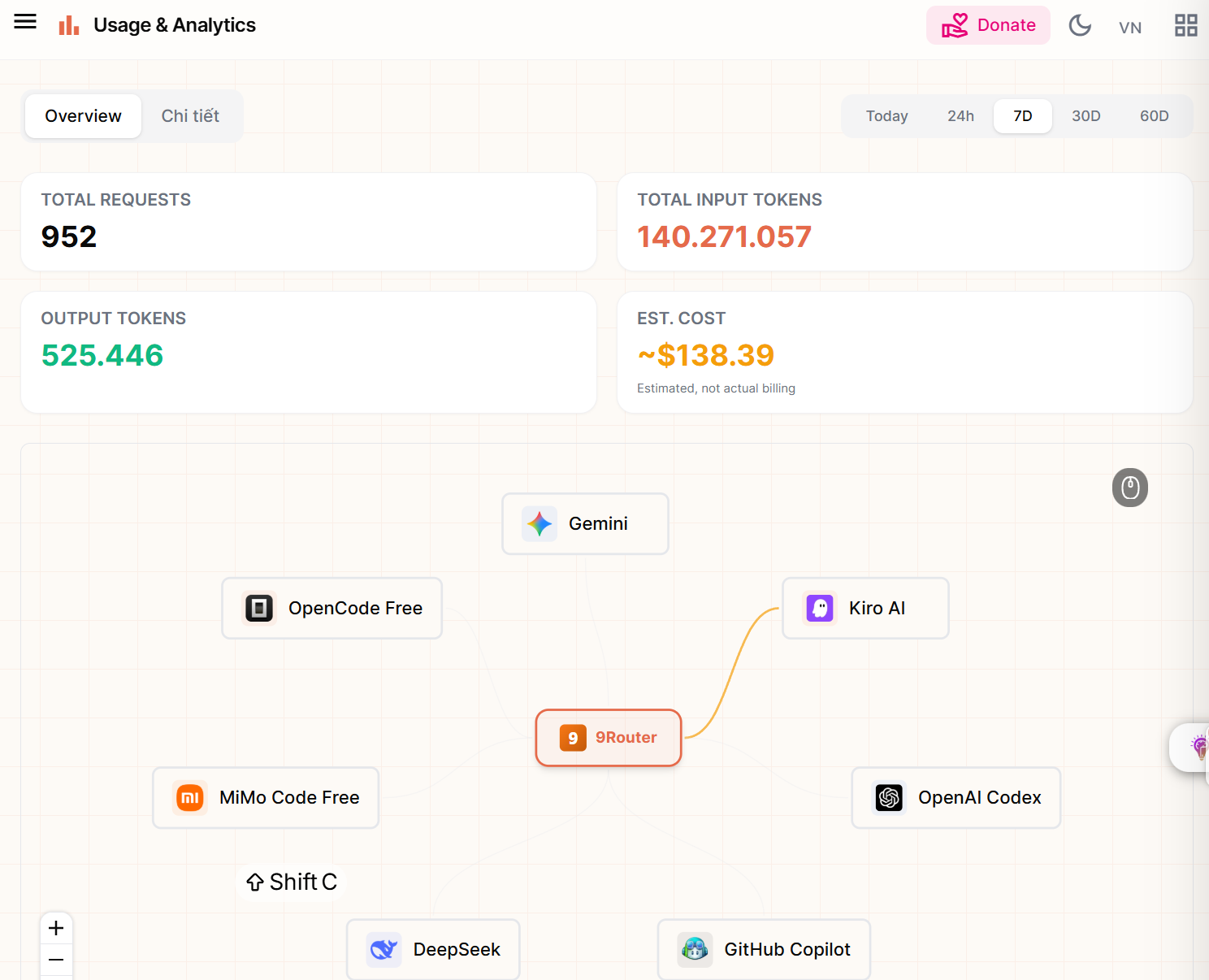Select the 7D time range
1209x980 pixels.
(x=1023, y=116)
